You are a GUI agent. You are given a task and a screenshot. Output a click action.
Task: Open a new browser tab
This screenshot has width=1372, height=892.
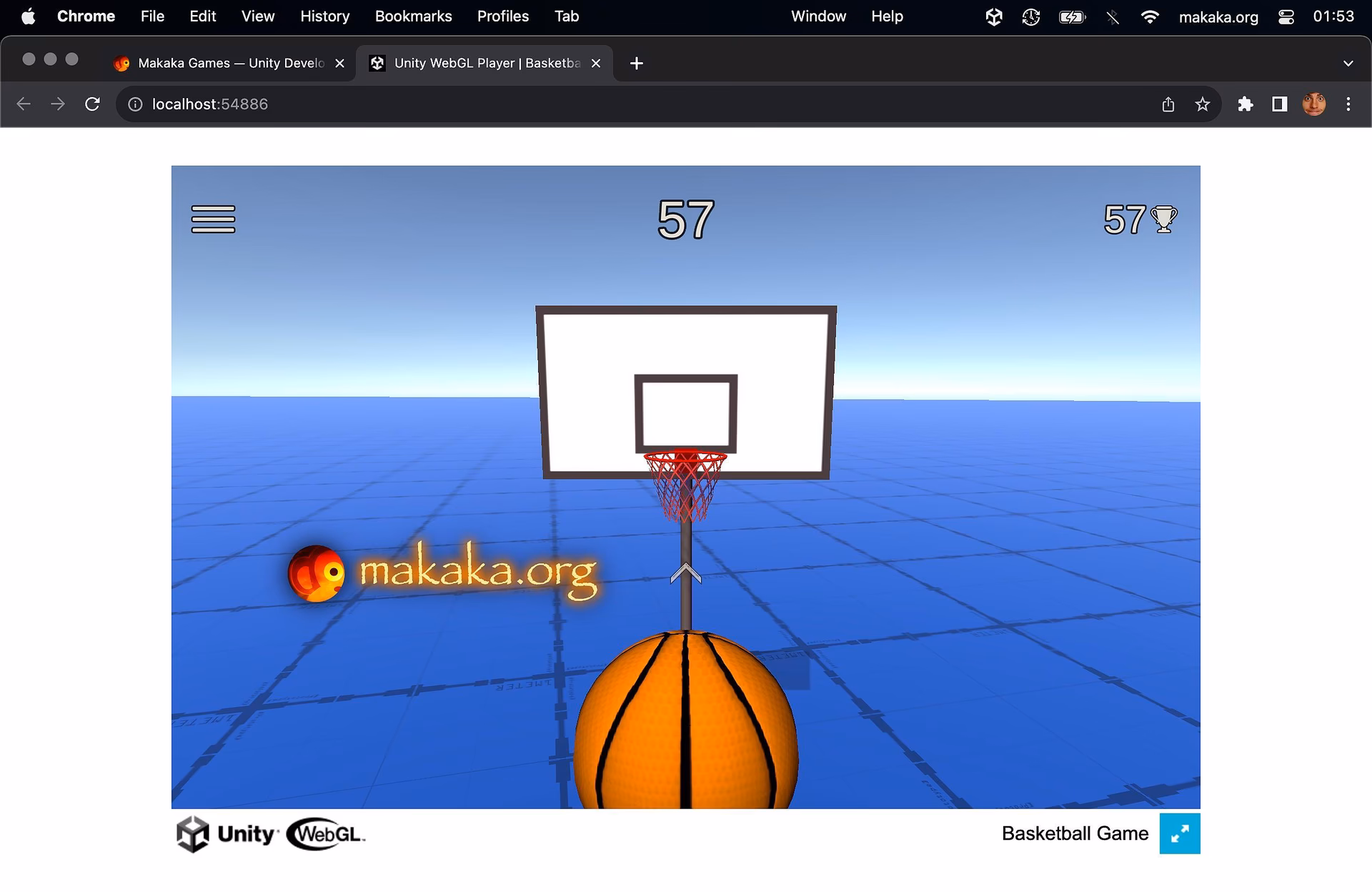tap(636, 63)
